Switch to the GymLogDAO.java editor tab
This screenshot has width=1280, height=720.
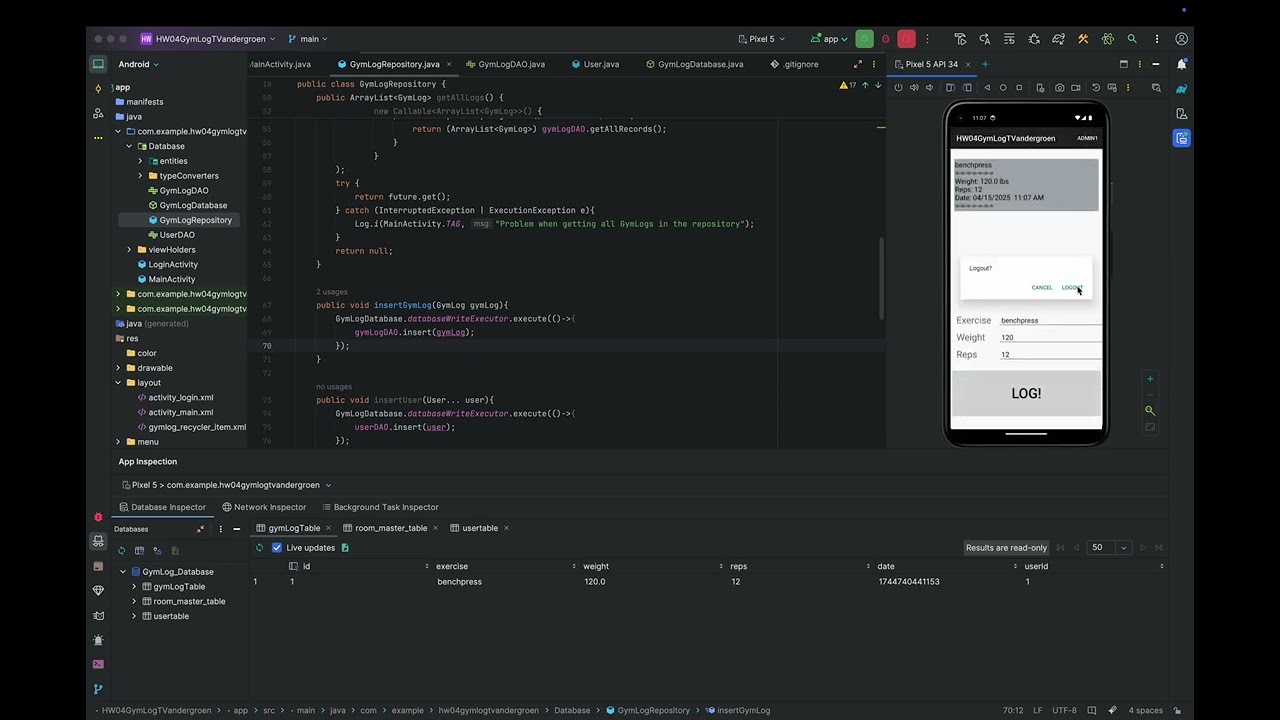tap(505, 64)
